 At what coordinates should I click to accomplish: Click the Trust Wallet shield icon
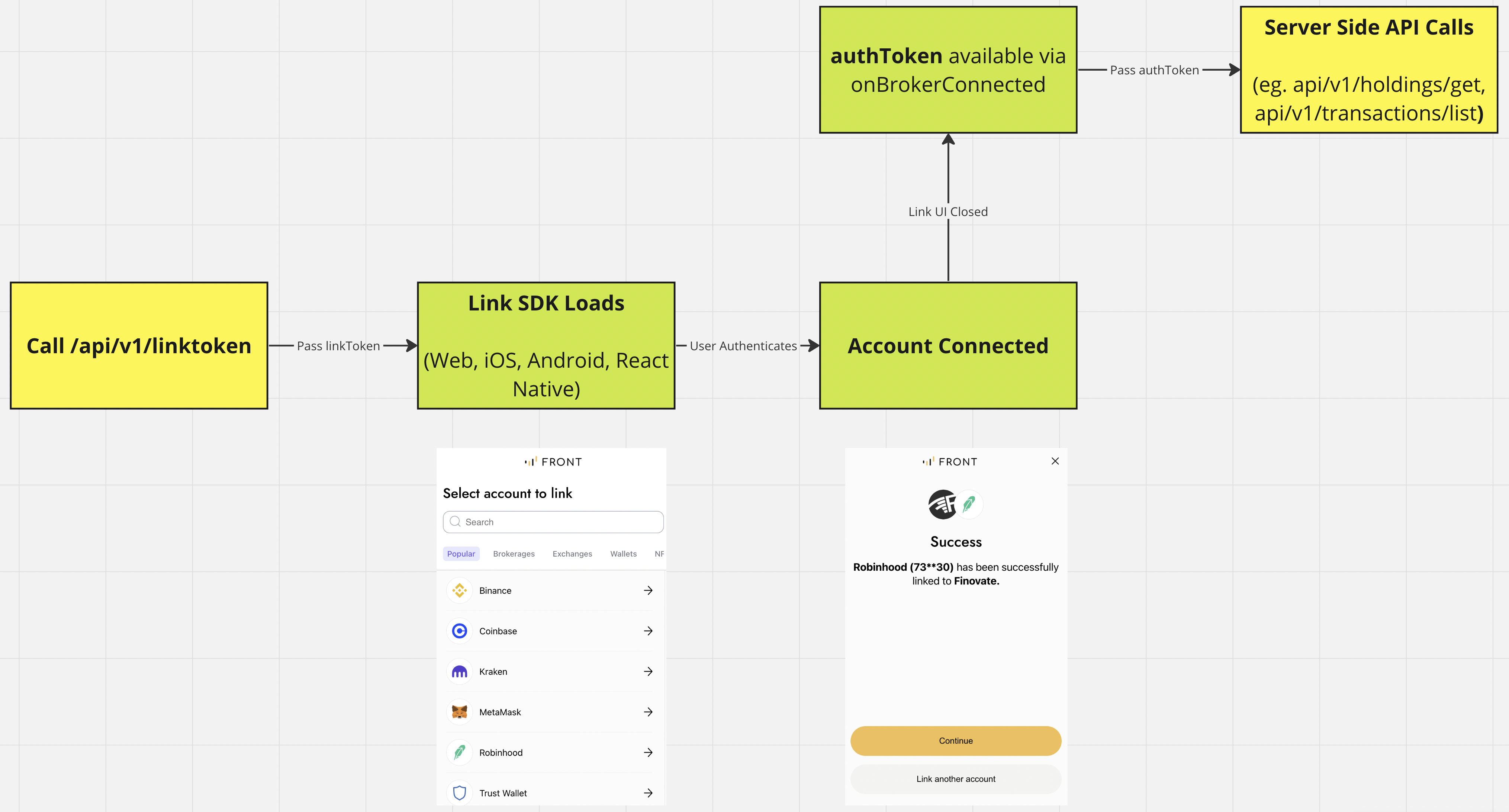point(459,793)
